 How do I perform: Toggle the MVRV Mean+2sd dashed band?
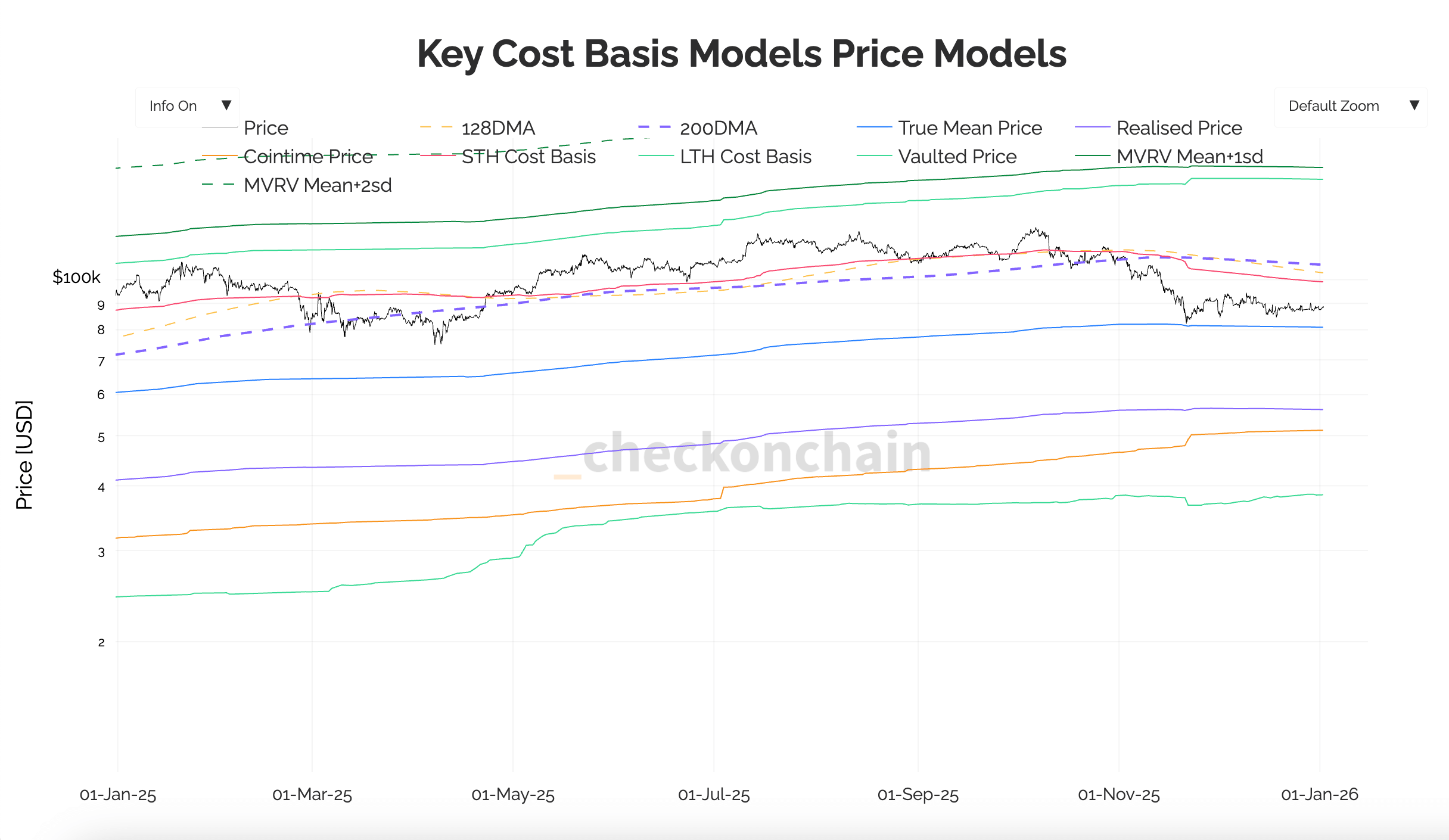[x=316, y=185]
